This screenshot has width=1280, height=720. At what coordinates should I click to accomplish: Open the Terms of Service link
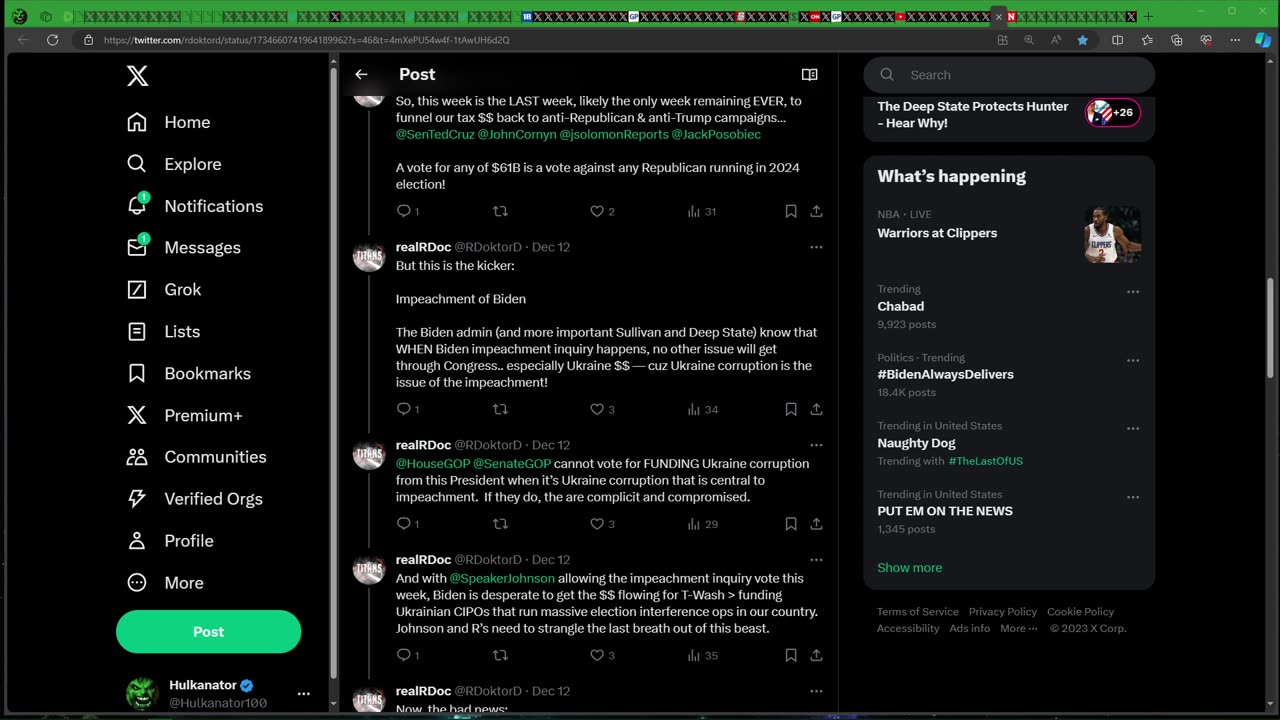917,612
